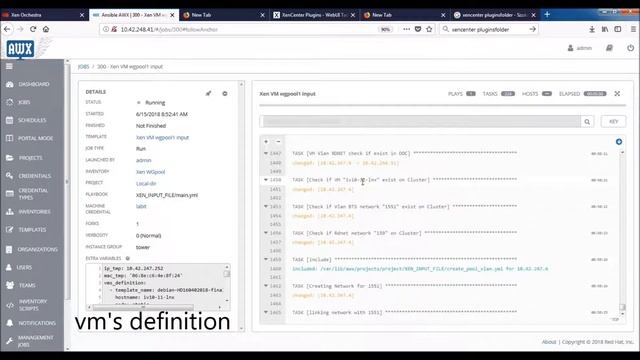Screen dimensions: 640x360
Task: Click the AWX logo
Action: pos(20,49)
